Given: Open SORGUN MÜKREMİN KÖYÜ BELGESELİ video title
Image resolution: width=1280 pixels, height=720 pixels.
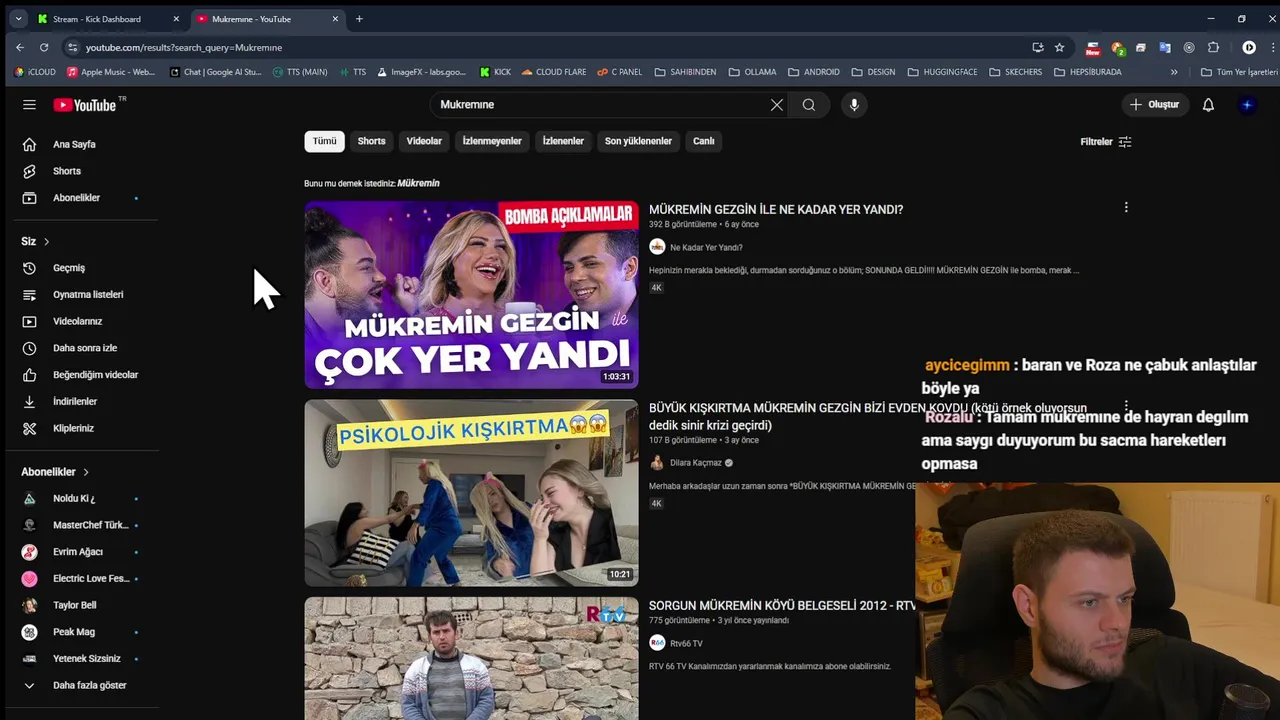Looking at the screenshot, I should tap(782, 606).
